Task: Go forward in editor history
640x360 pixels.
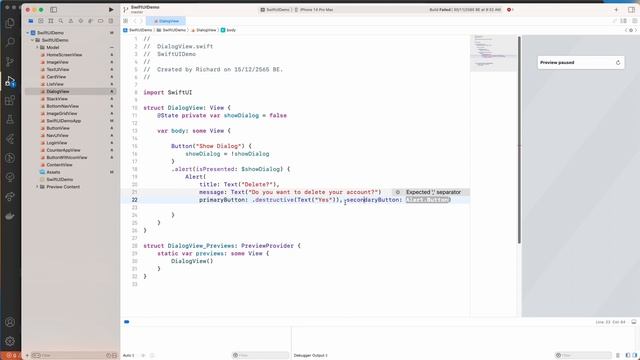Action: (x=142, y=21)
